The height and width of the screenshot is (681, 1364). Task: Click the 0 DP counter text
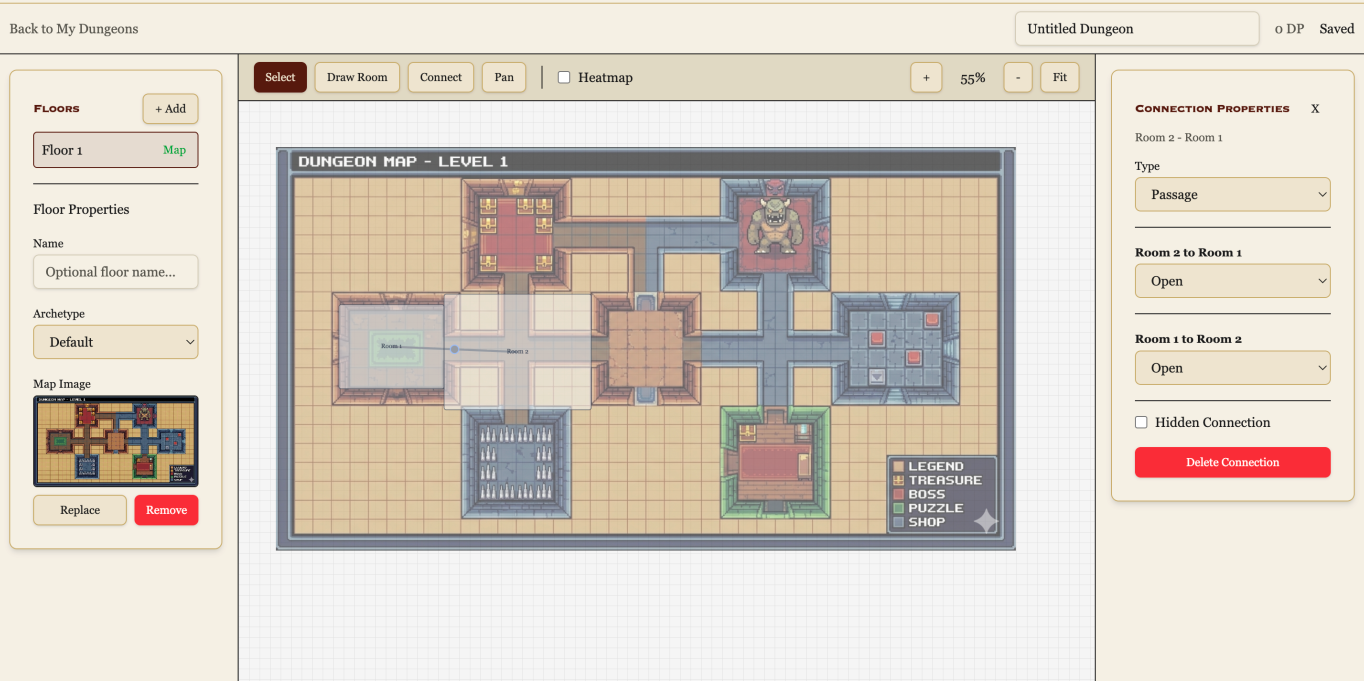1289,29
